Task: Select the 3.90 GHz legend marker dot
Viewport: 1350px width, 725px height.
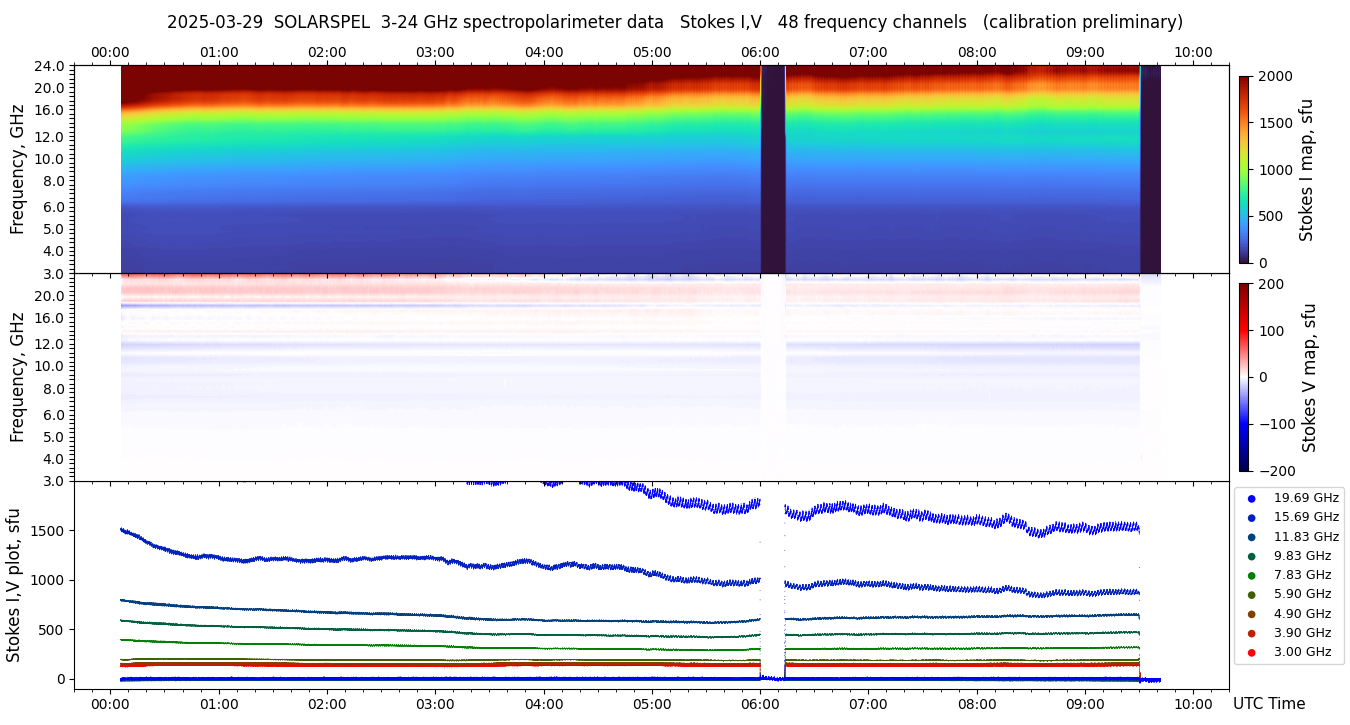Action: (x=1251, y=633)
